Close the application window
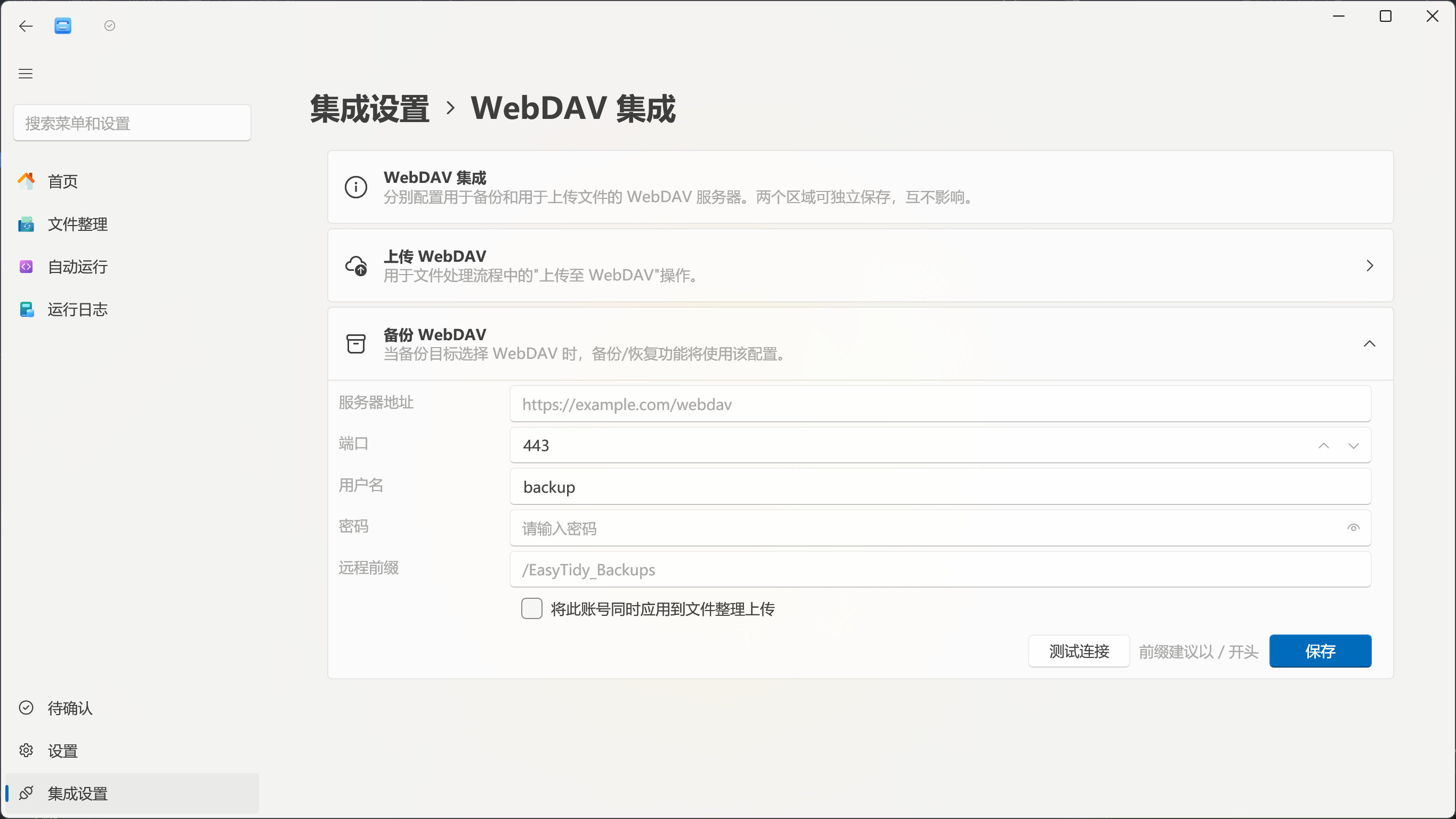 pyautogui.click(x=1432, y=17)
